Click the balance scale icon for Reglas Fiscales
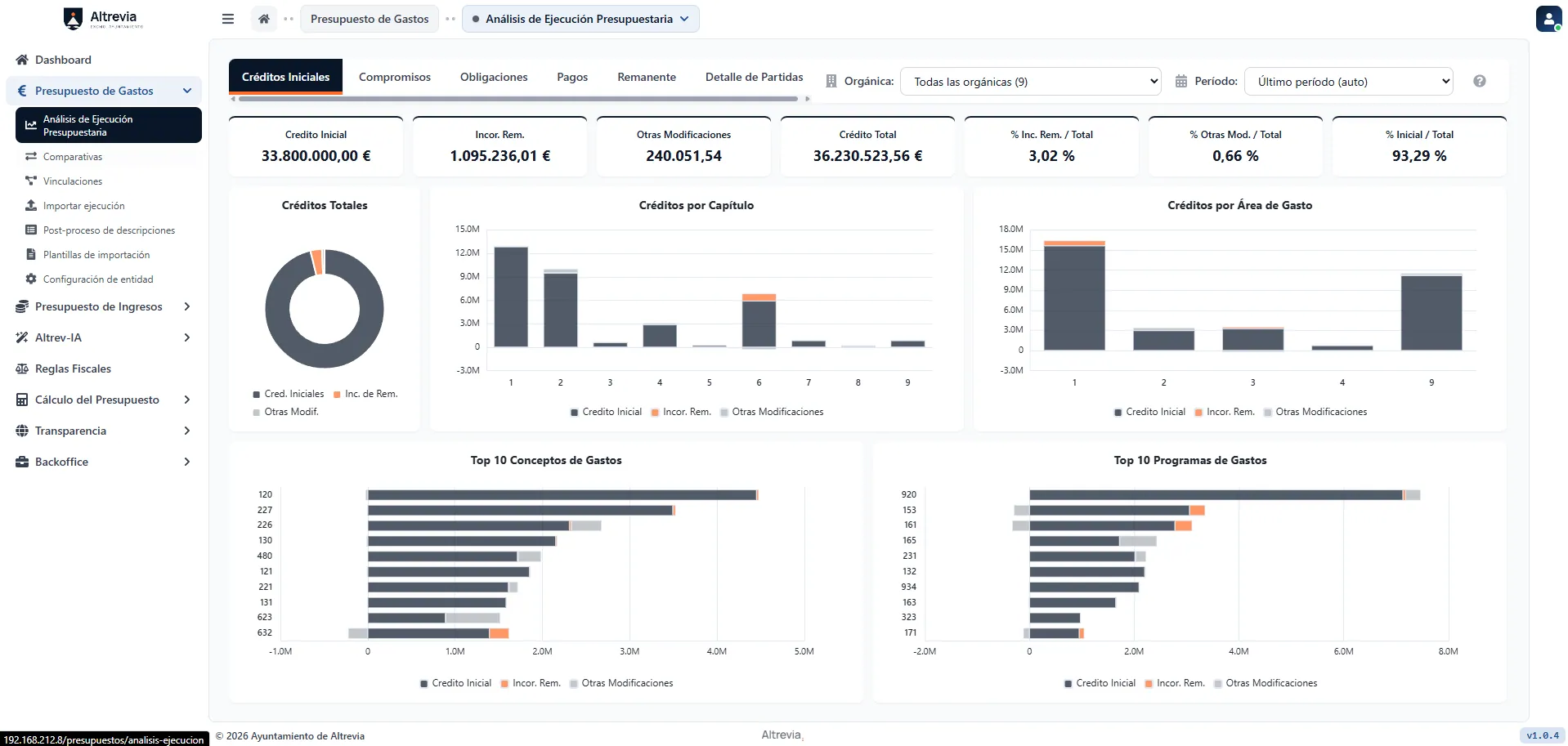Screen dimensions: 1568x746 click(22, 369)
